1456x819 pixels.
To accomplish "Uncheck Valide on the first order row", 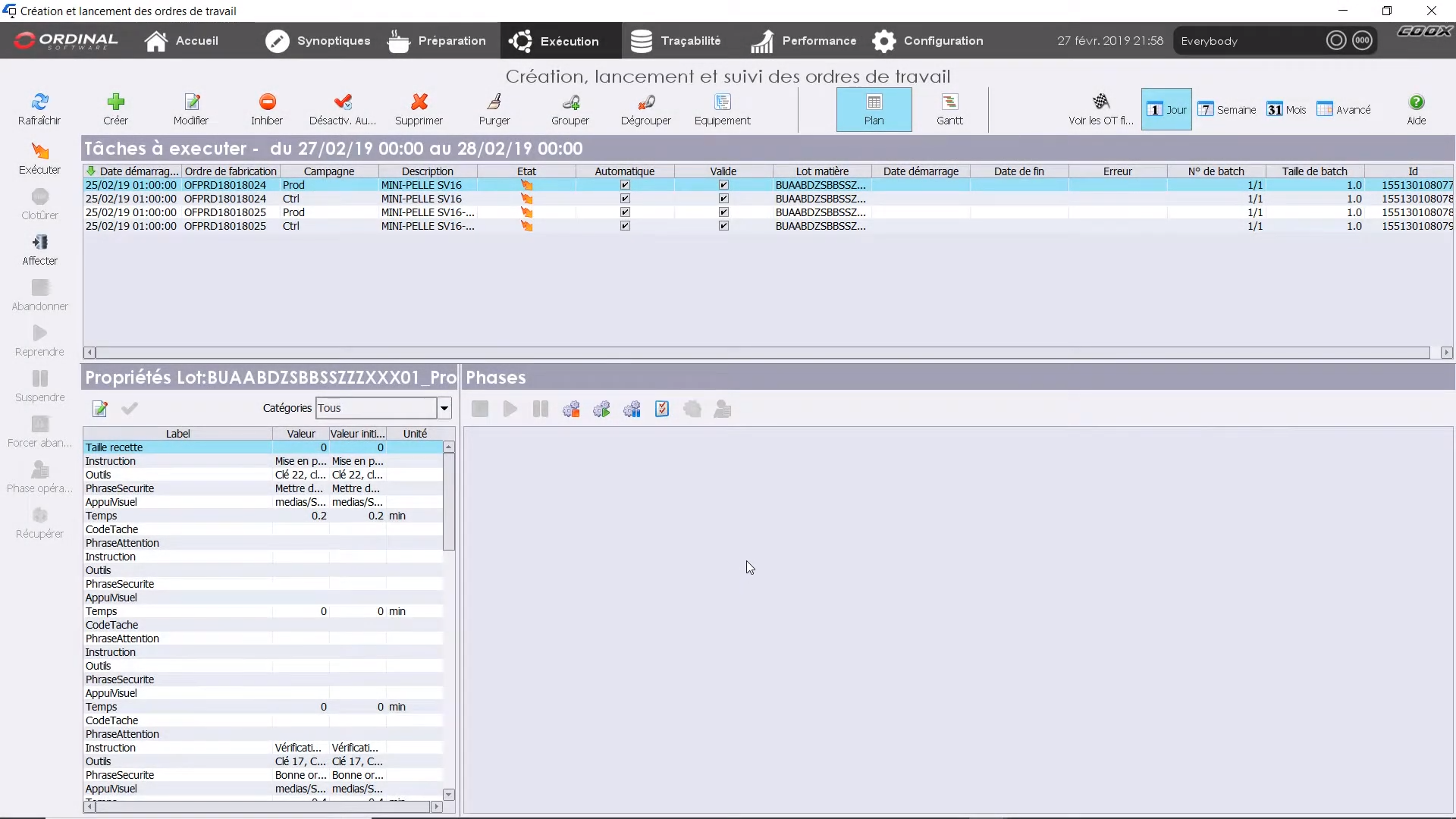I will 724,184.
